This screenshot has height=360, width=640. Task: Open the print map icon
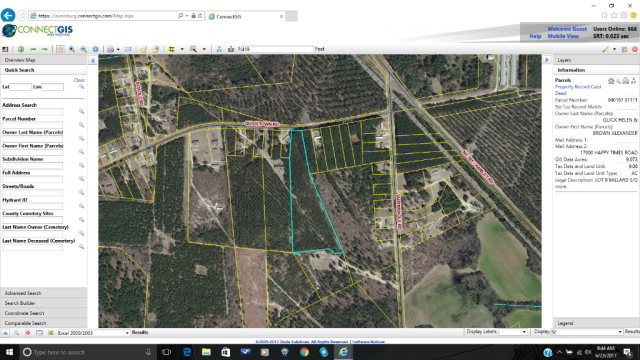(110, 49)
